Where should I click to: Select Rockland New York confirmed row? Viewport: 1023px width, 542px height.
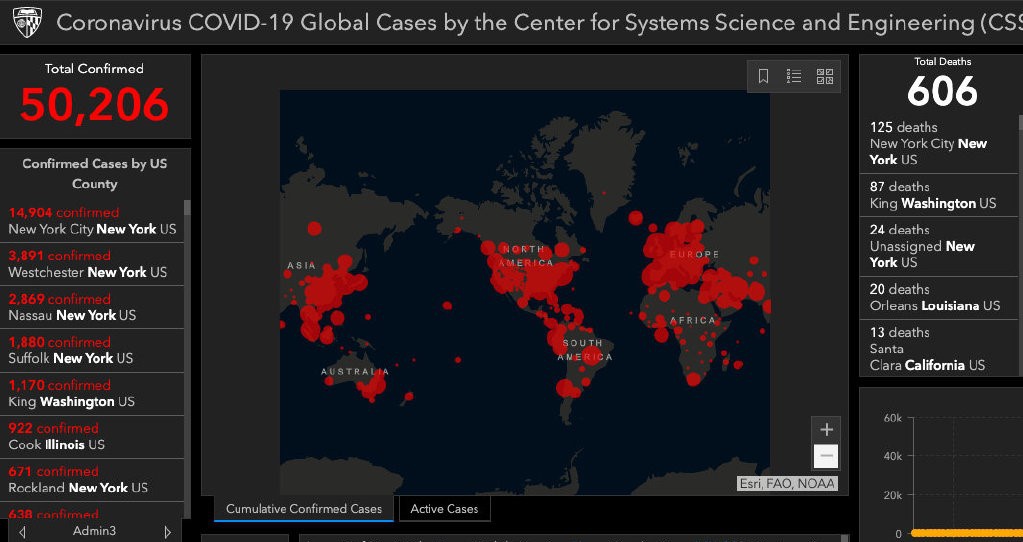click(92, 479)
